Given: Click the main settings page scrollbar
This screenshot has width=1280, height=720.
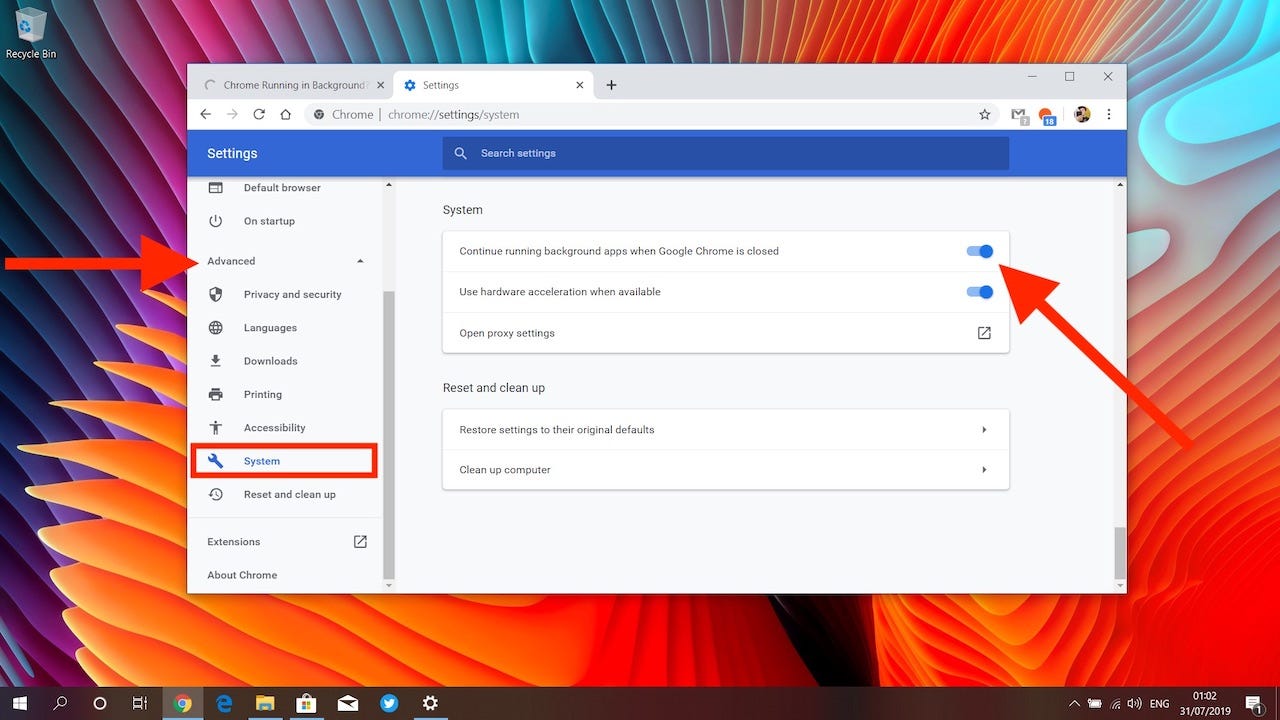Looking at the screenshot, I should (x=1120, y=553).
